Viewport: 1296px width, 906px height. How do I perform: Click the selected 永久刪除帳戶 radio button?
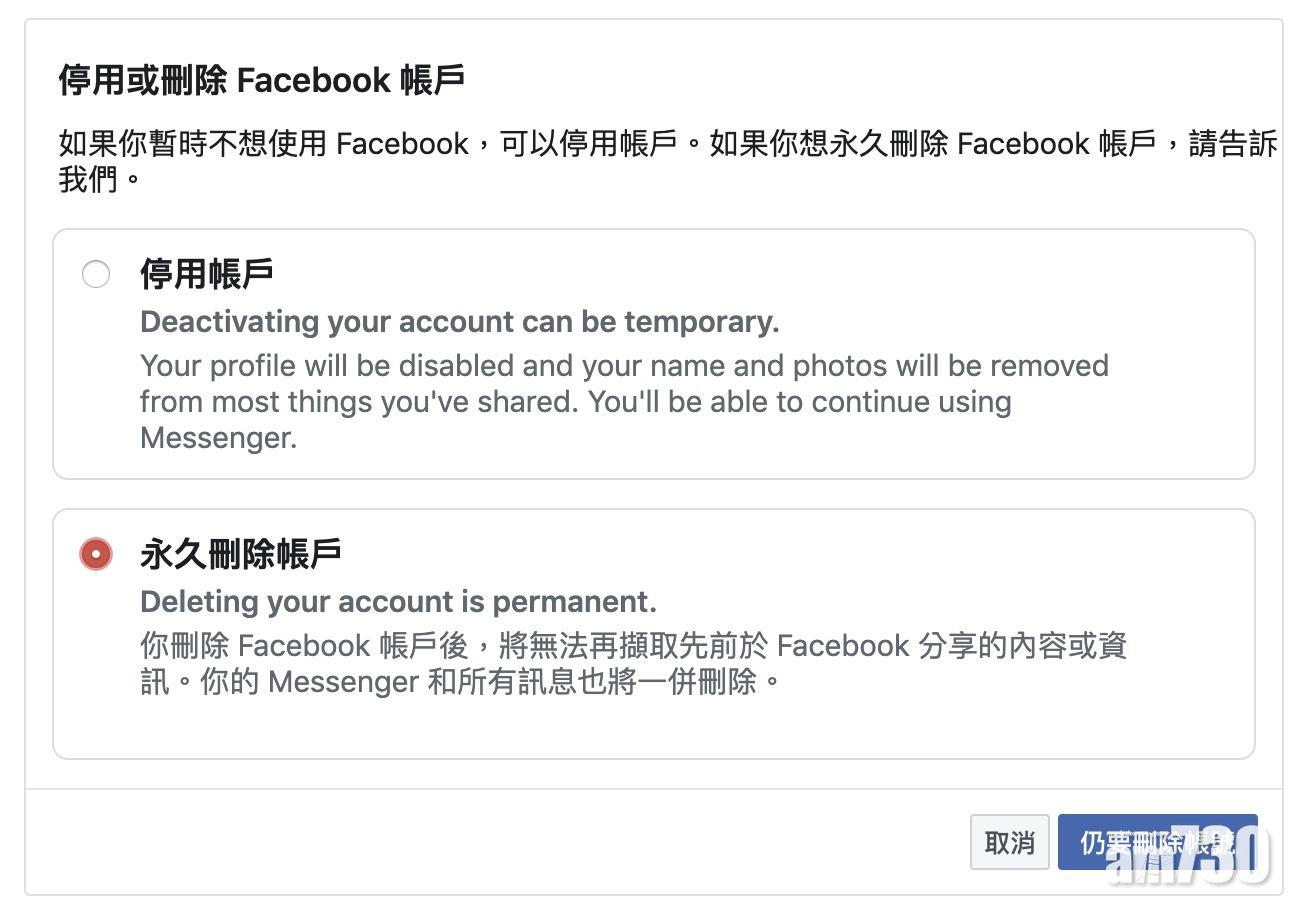(x=96, y=554)
